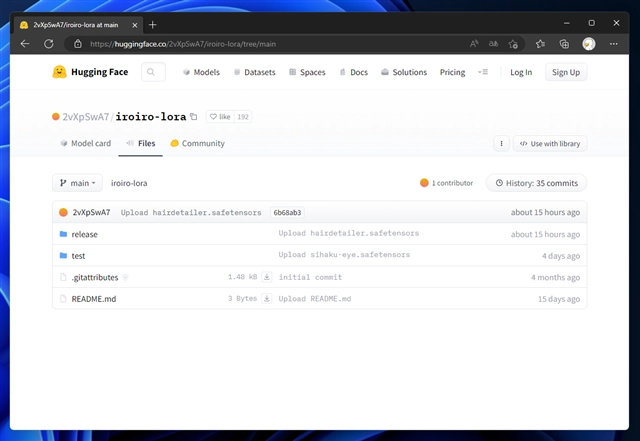The height and width of the screenshot is (441, 640).
Task: Open release row's Upload hairdetailer.safetensors commit
Action: (349, 233)
